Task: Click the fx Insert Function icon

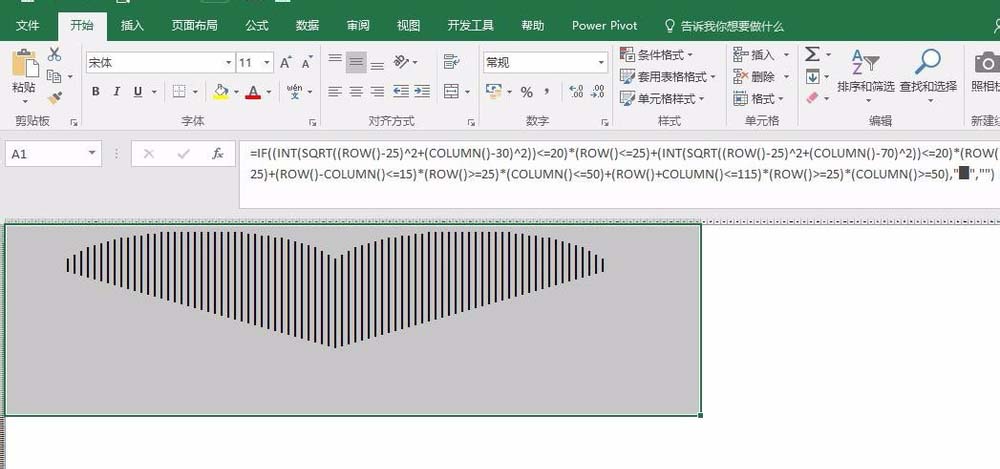Action: [x=217, y=154]
